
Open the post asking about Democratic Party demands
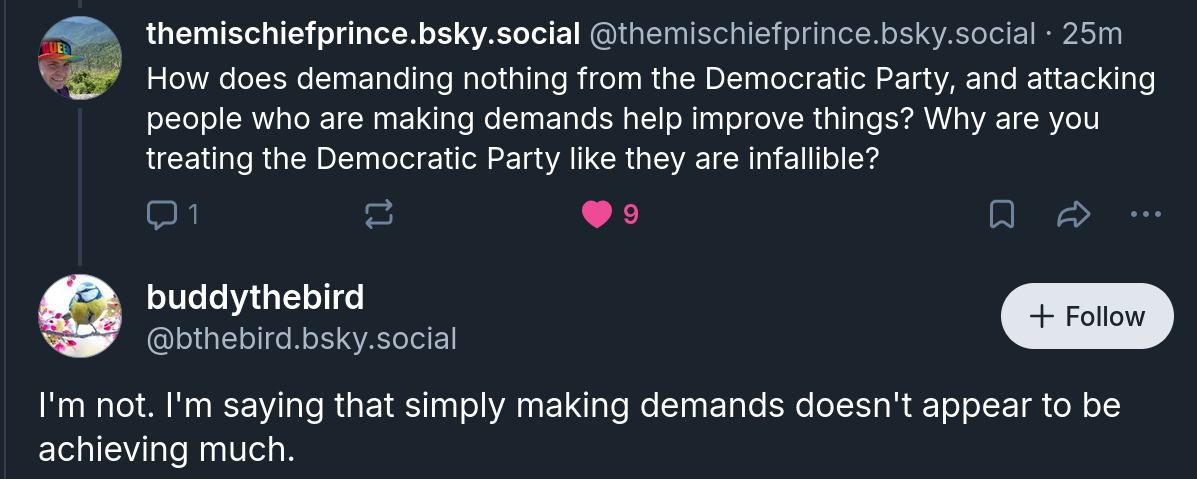pyautogui.click(x=650, y=118)
